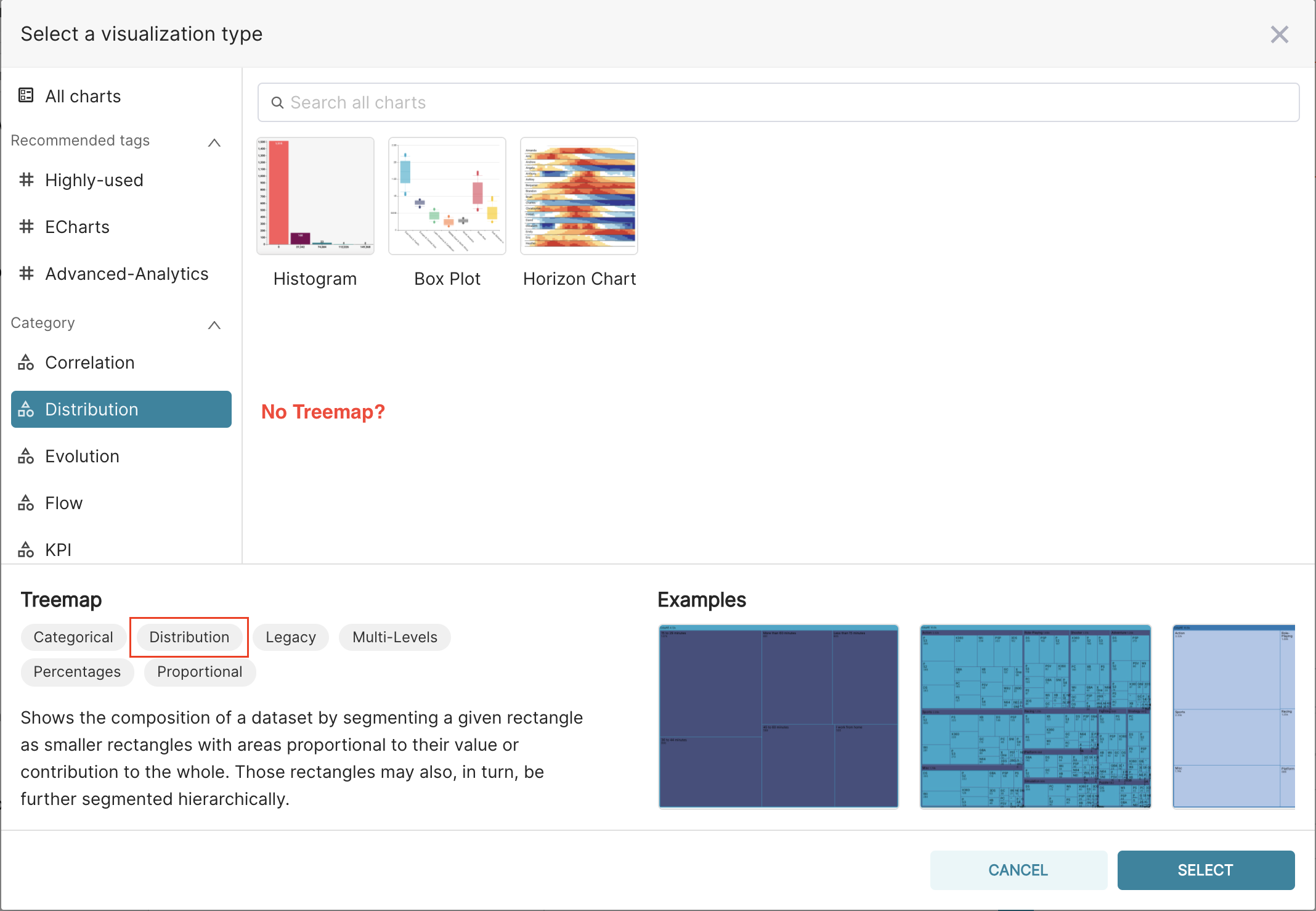Click the Multi-Levels tag chip

point(394,637)
